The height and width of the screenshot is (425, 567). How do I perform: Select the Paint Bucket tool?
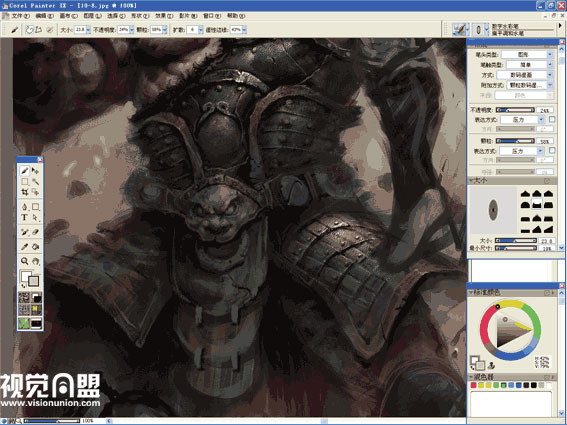pos(35,247)
